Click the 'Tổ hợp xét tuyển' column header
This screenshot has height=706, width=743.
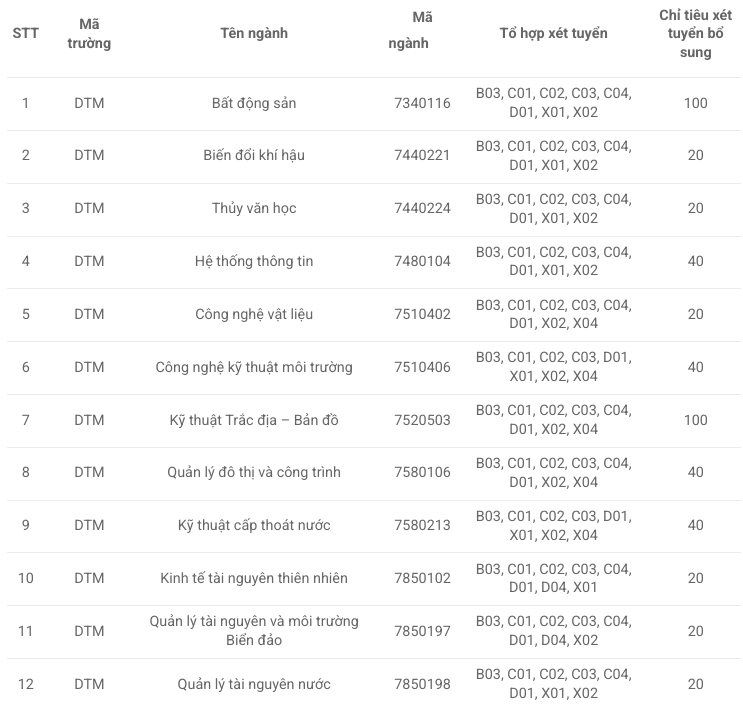pos(553,33)
